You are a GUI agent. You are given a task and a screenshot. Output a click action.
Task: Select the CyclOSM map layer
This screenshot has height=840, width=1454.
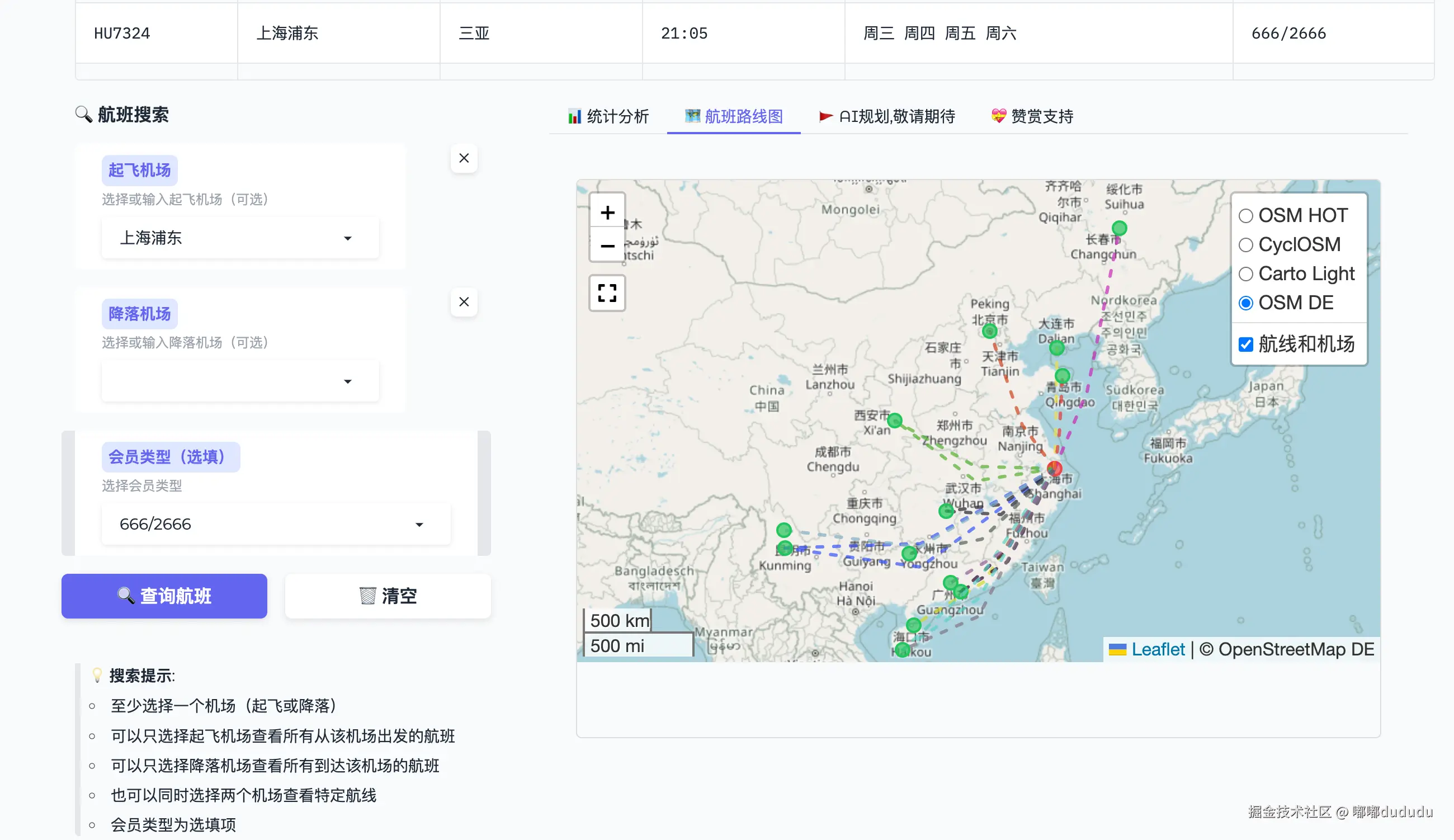(x=1246, y=244)
